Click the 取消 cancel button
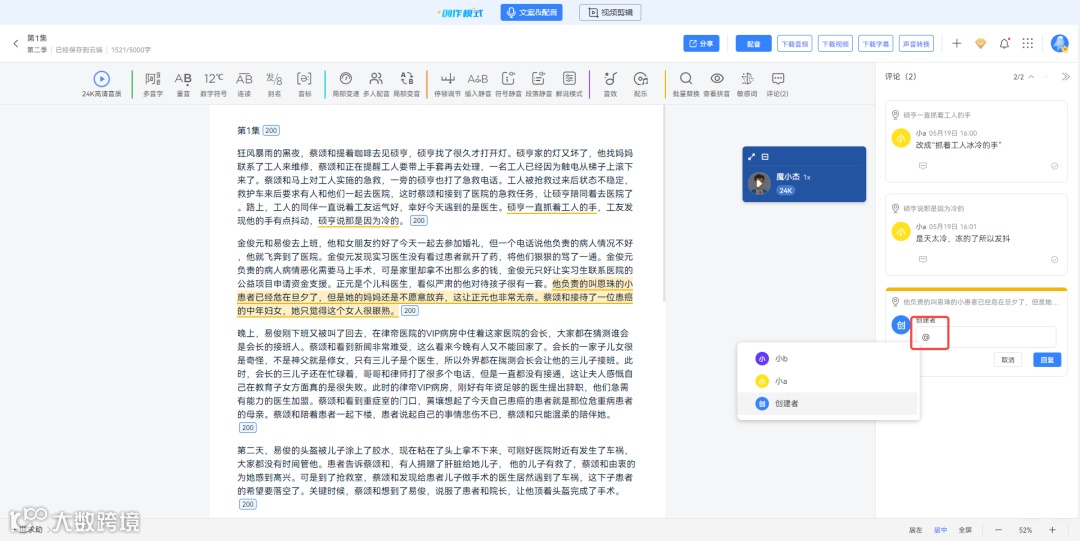The image size is (1080, 541). [x=1008, y=360]
